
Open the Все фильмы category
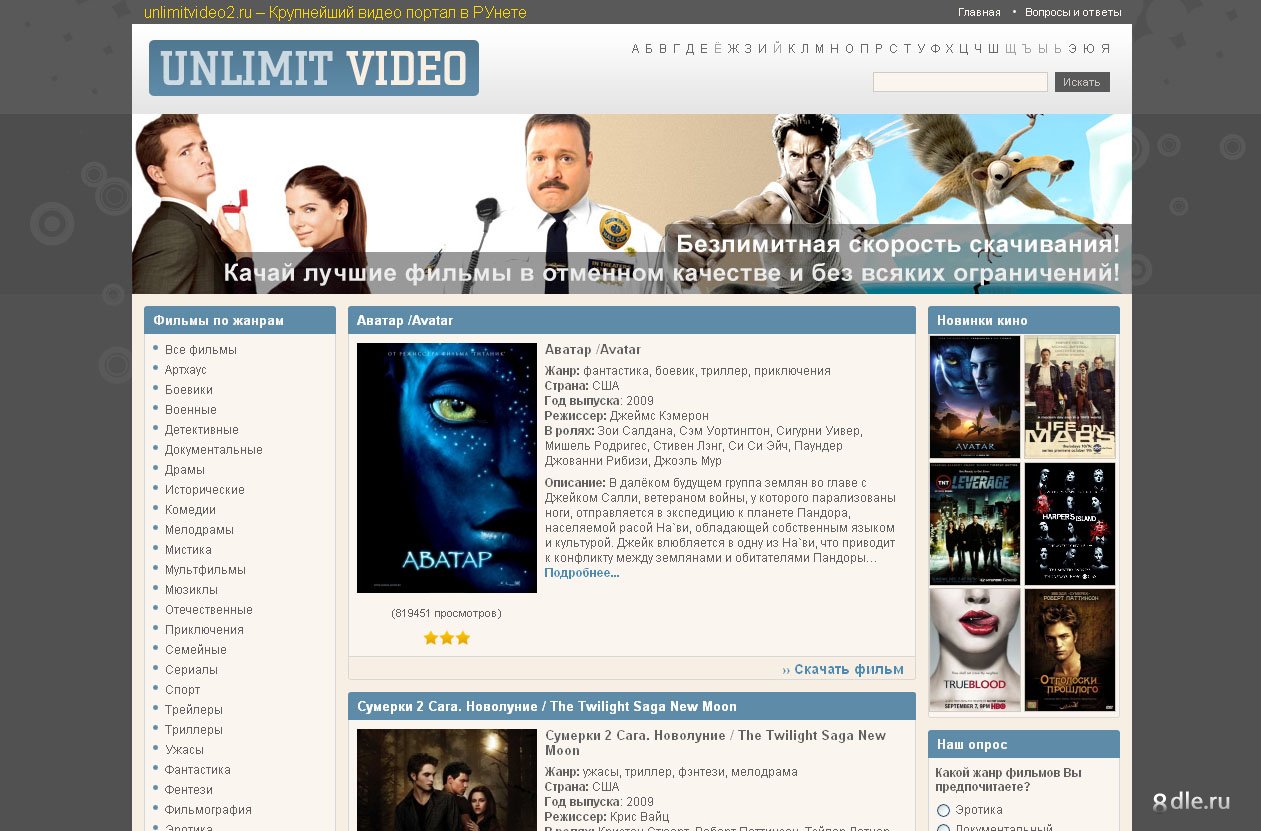click(x=201, y=350)
